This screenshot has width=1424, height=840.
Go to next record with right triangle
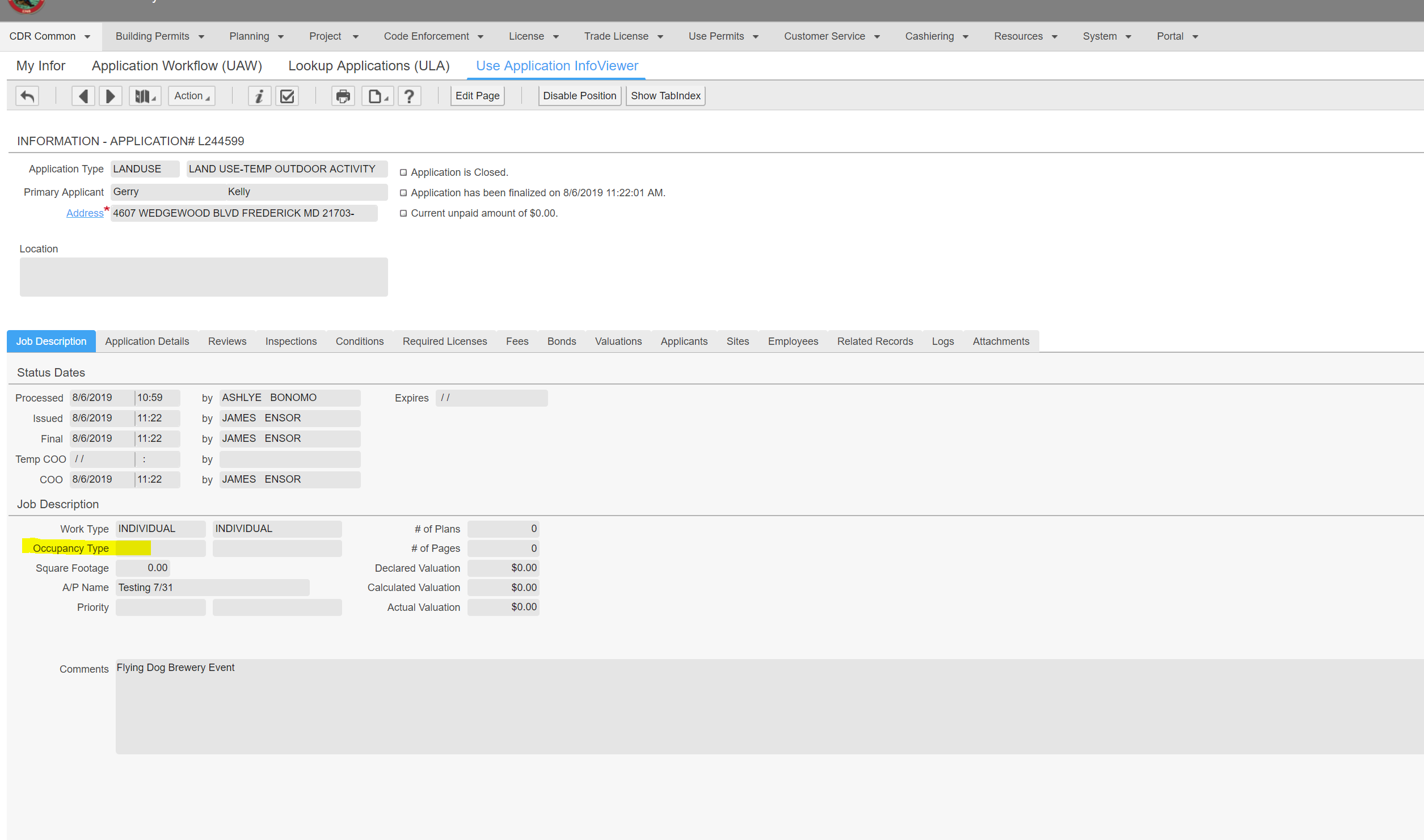(111, 96)
